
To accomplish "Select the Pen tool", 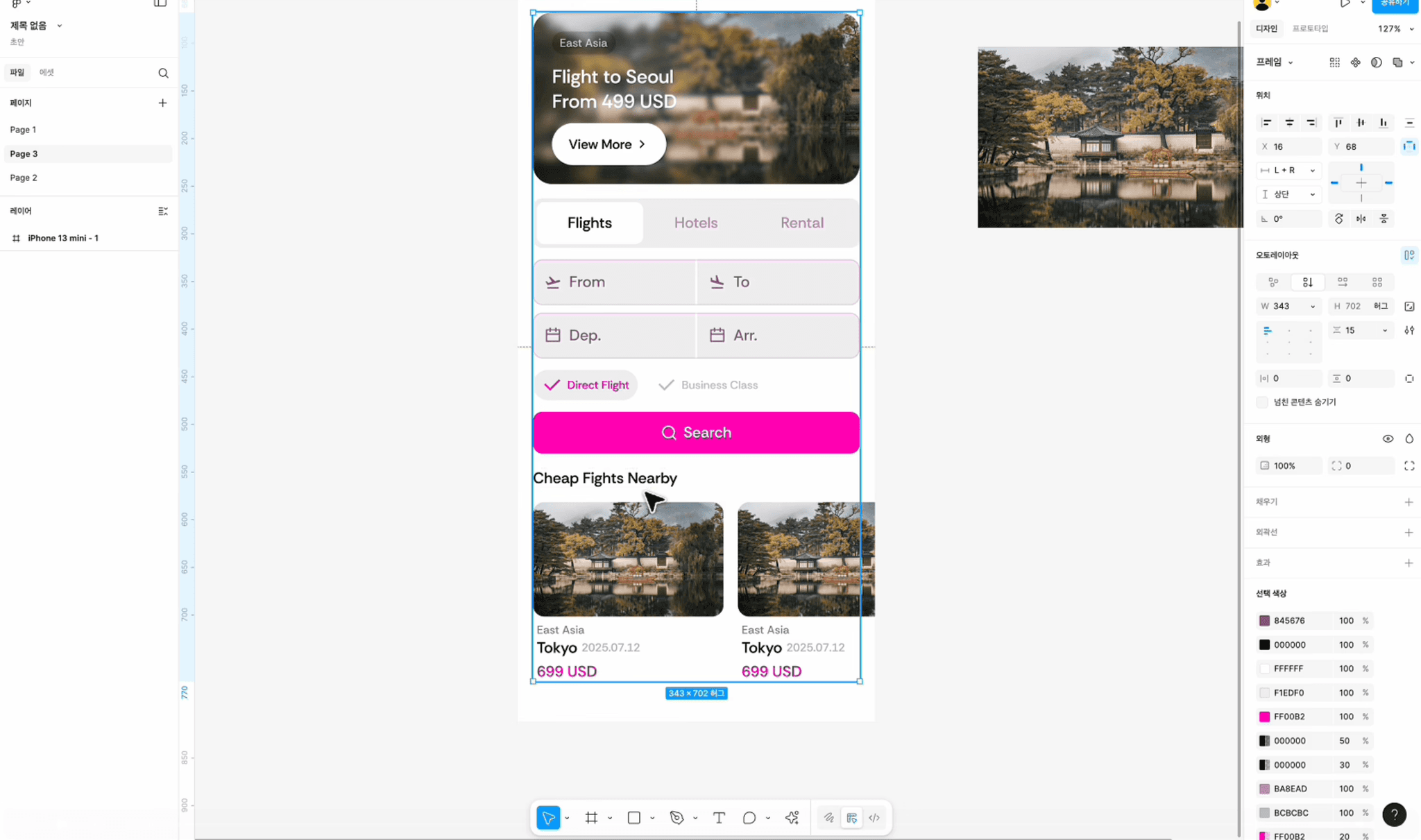I will point(677,818).
